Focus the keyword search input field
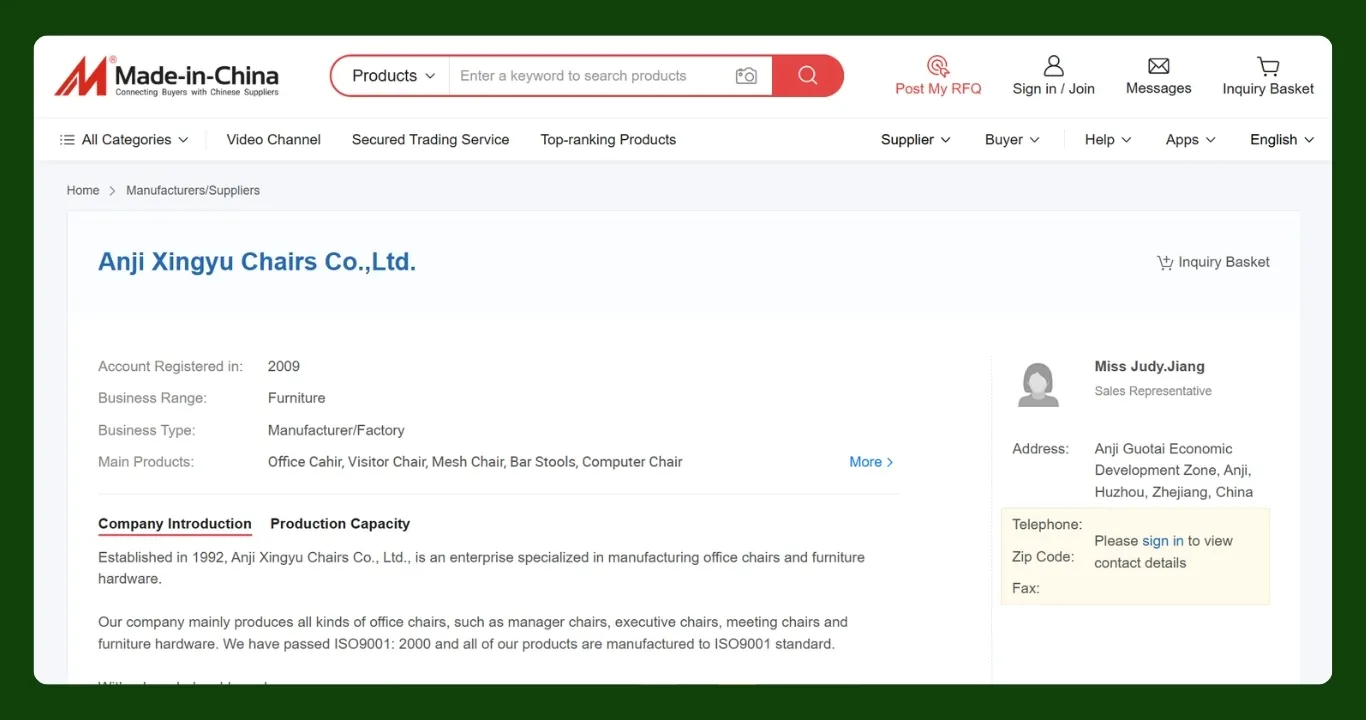 (x=590, y=76)
